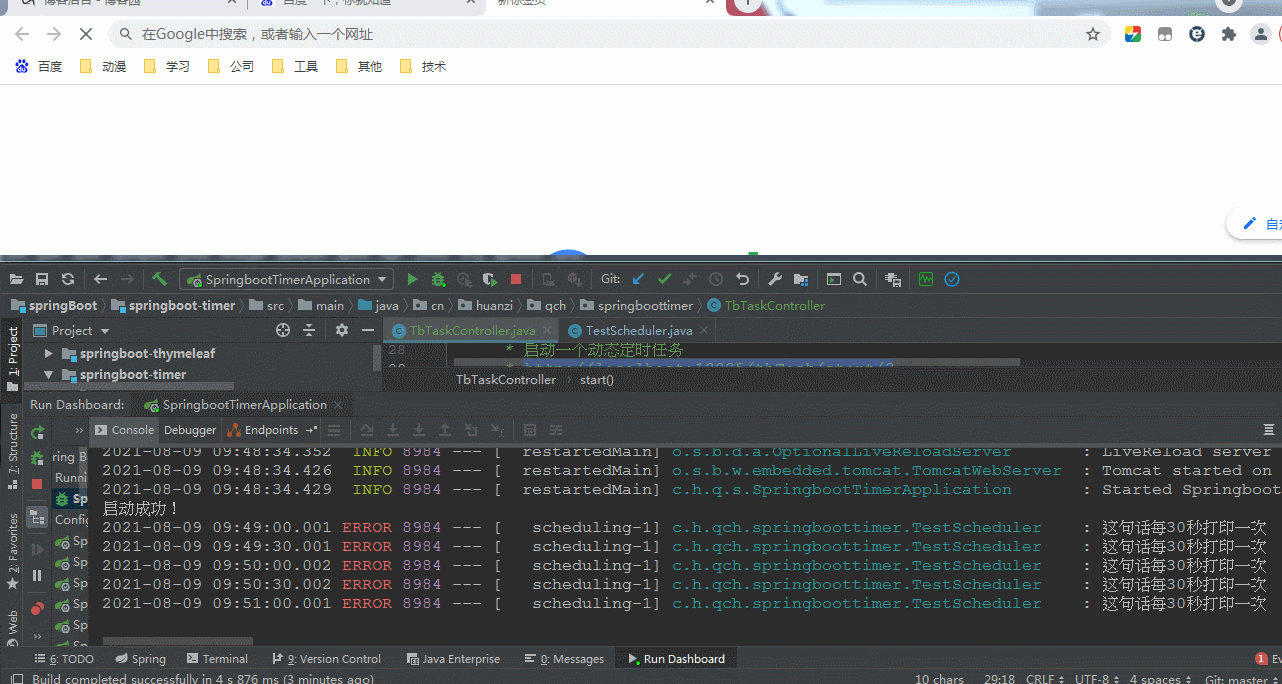Open the 2: Favorites side tool window
Viewport: 1282px width, 684px height.
click(12, 551)
